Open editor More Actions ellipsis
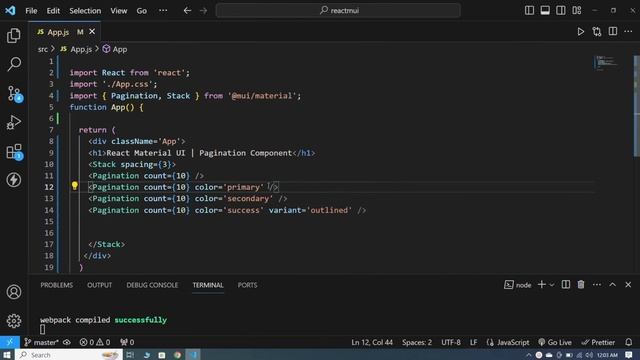640x360 pixels. pyautogui.click(x=628, y=31)
